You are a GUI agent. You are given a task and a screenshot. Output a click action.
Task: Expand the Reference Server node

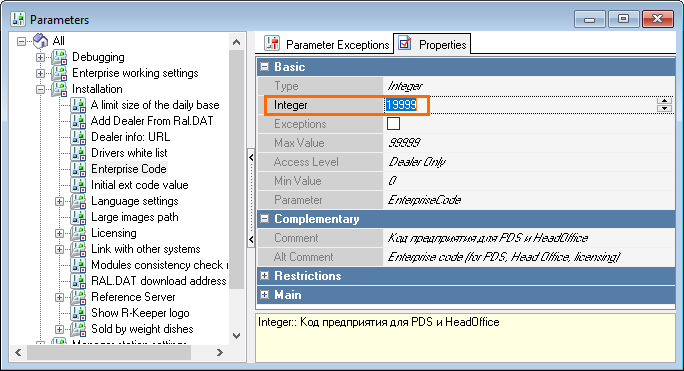coord(59,297)
